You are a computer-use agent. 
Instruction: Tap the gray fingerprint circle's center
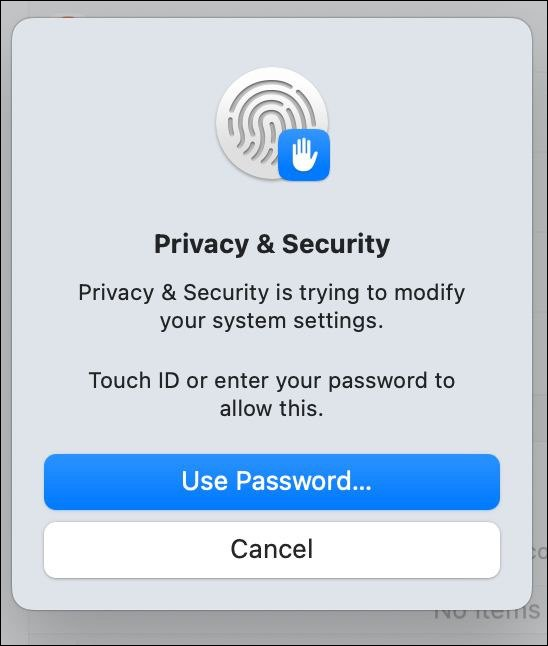tap(272, 124)
